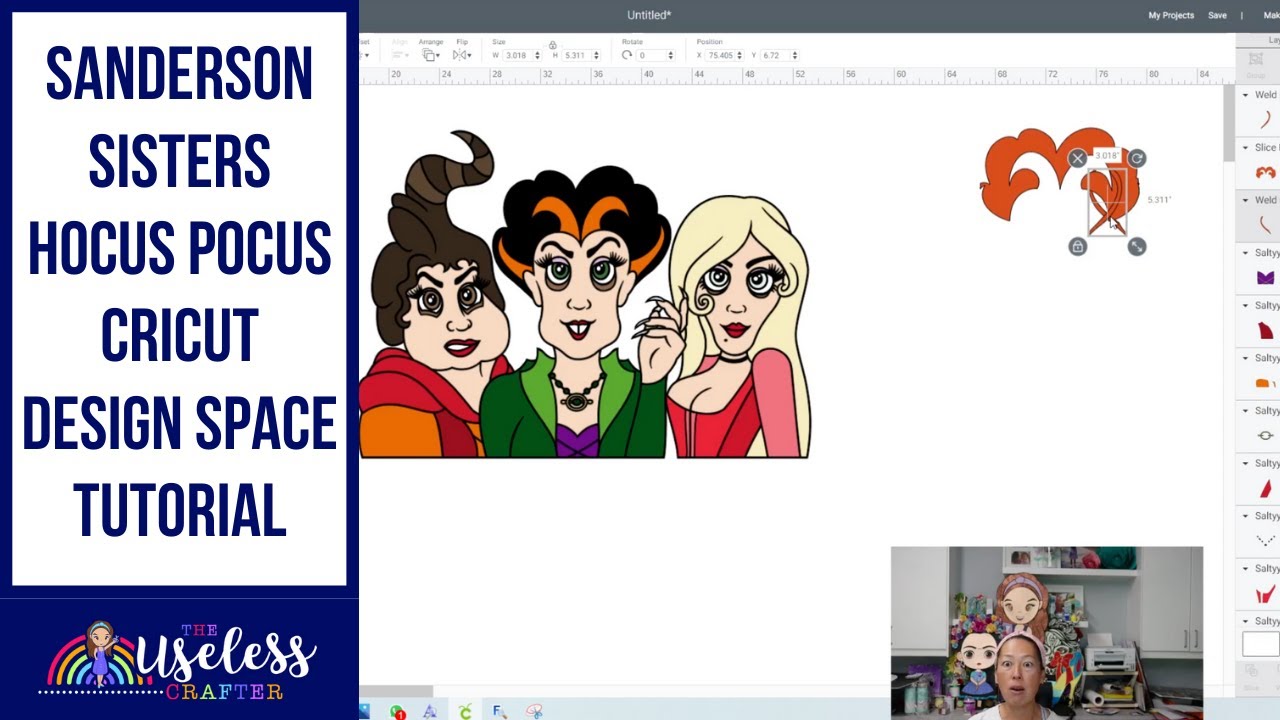1280x720 pixels.
Task: Click the Untitled* project title
Action: (649, 15)
